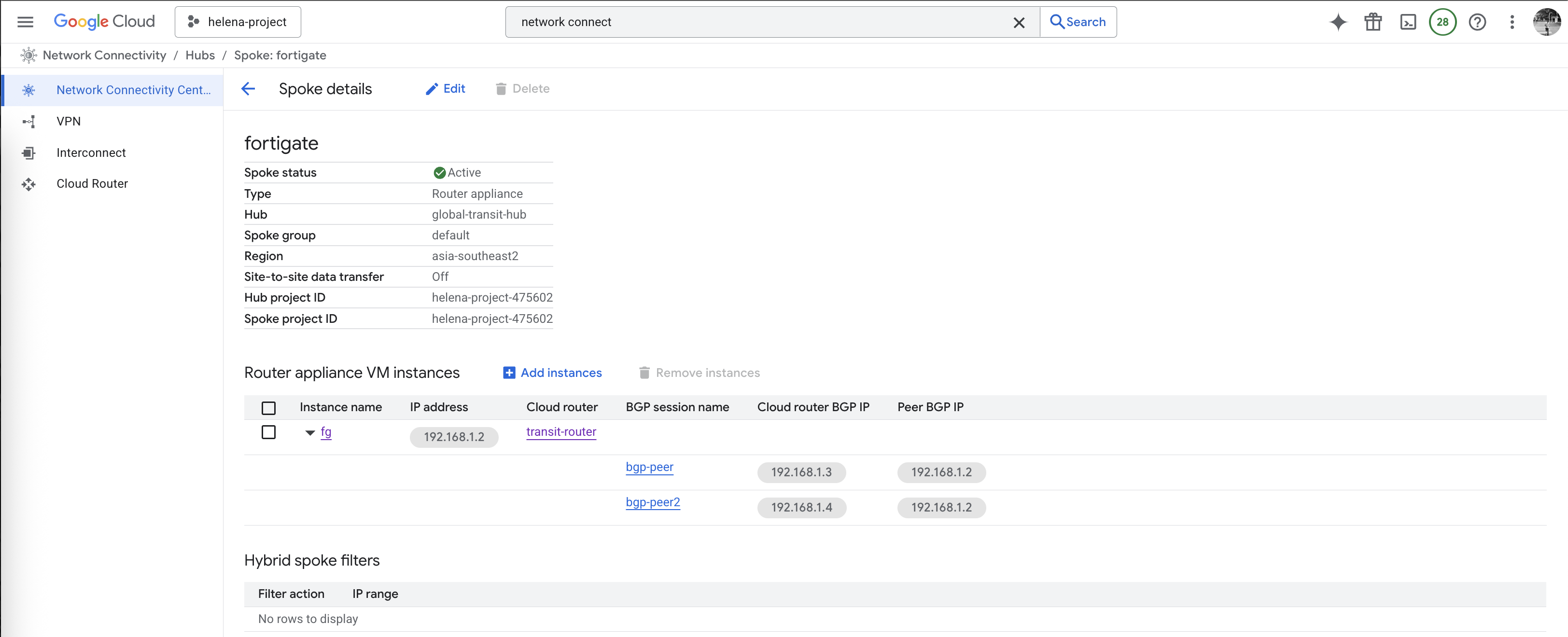Click the Edit spoke button
Screen dimensions: 1568x637
(x=445, y=89)
